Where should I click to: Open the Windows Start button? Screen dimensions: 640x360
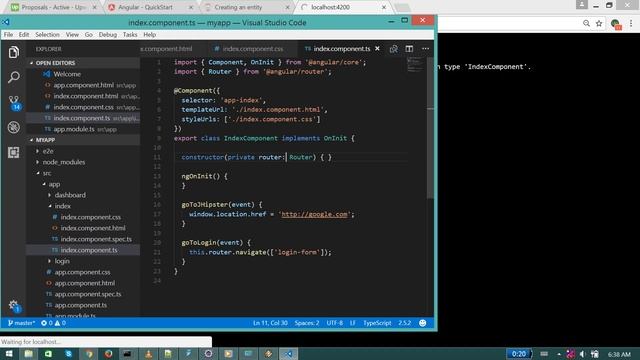(9, 353)
